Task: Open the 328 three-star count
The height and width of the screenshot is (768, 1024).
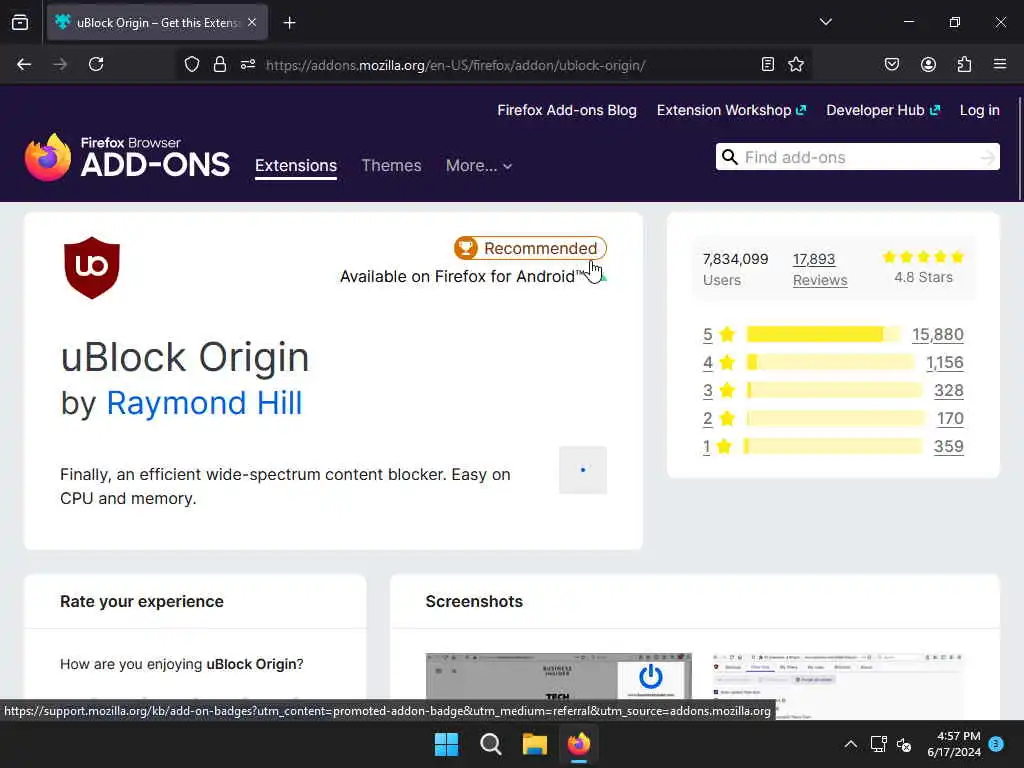Action: [x=948, y=391]
